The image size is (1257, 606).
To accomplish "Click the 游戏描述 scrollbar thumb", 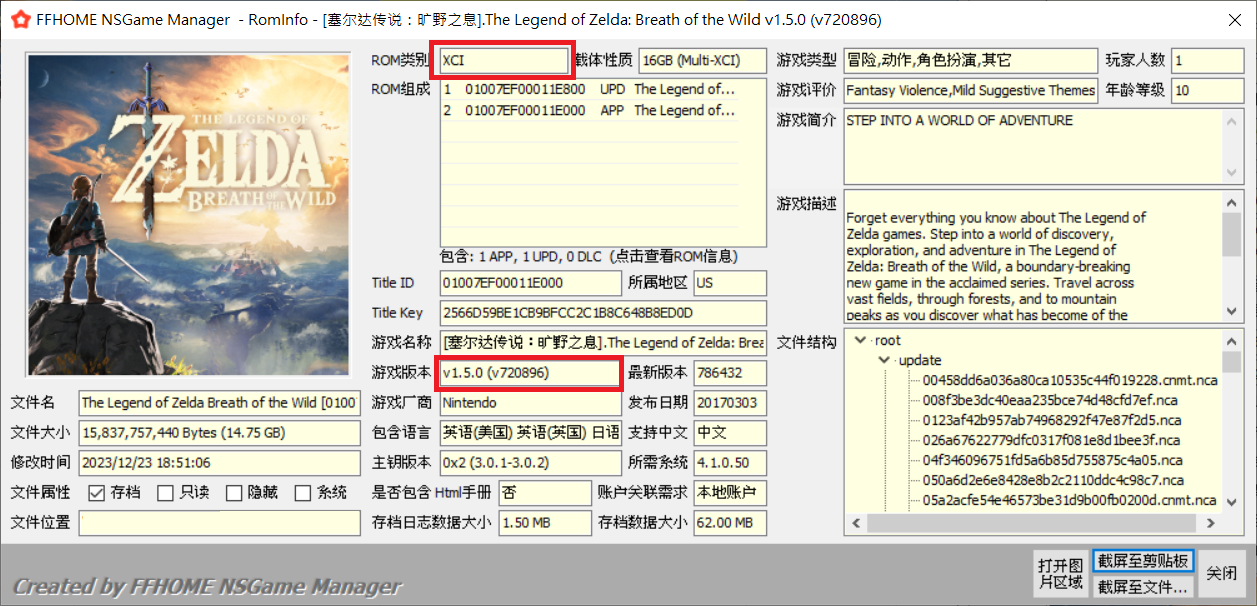I will pos(1232,233).
